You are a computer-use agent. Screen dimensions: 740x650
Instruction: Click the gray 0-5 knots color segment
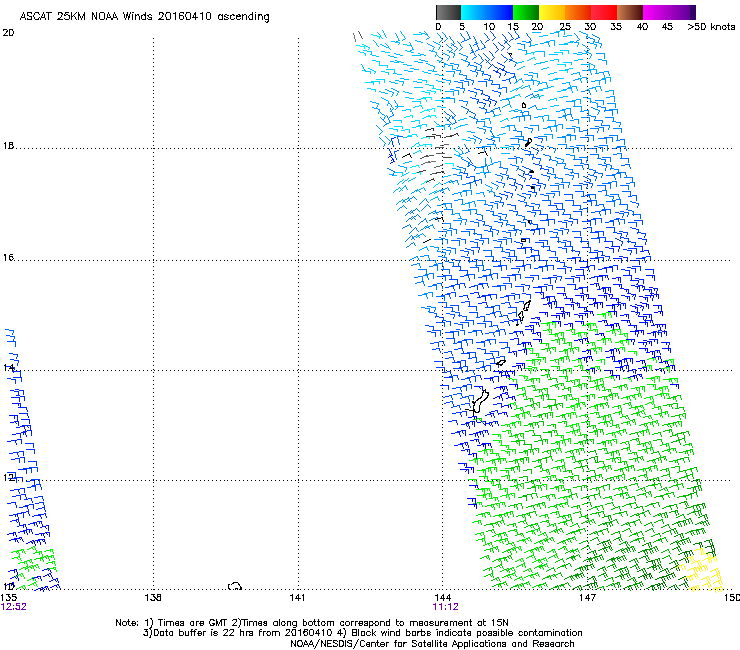click(x=448, y=12)
